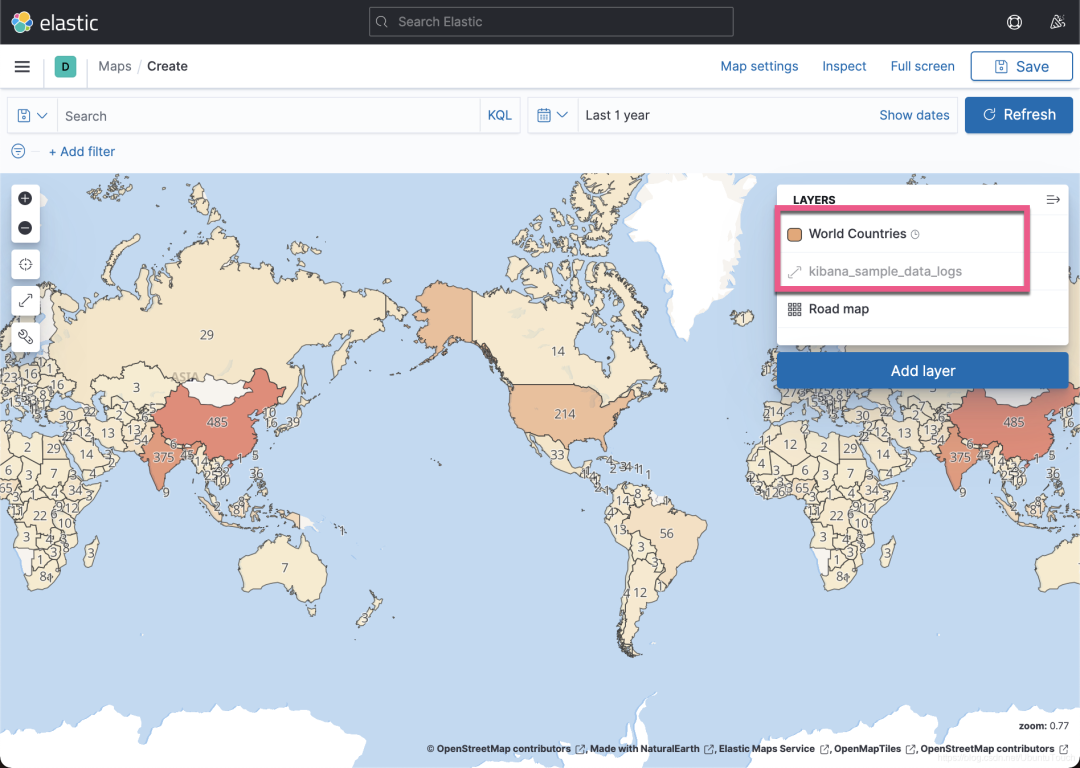Click Mexico labeled 33
Viewport: 1080px width, 768px height.
tap(557, 455)
